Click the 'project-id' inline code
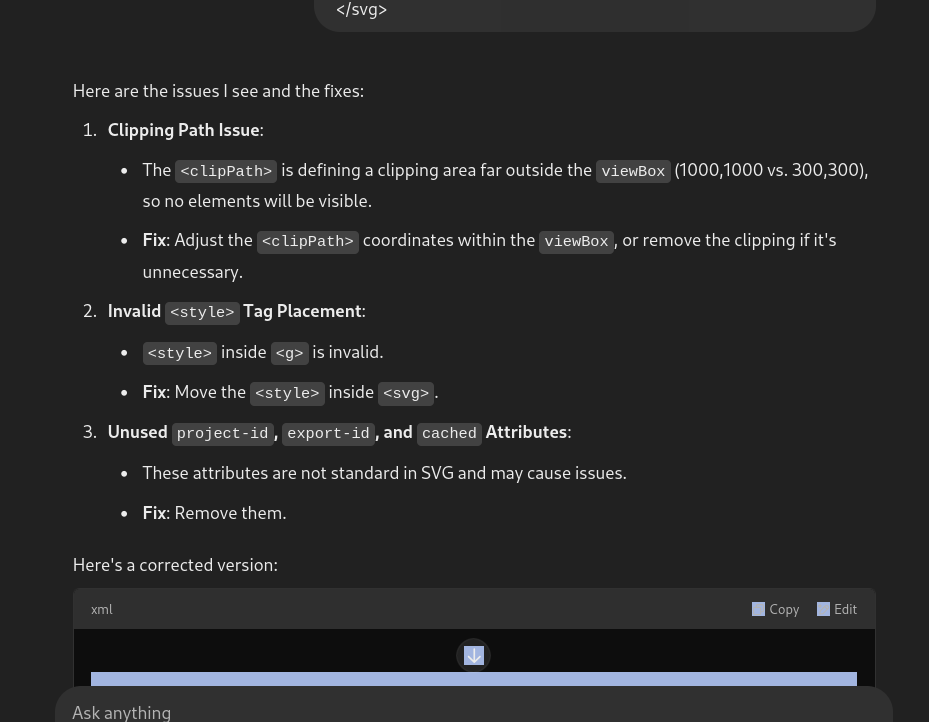Viewport: 929px width, 722px height. [x=222, y=434]
